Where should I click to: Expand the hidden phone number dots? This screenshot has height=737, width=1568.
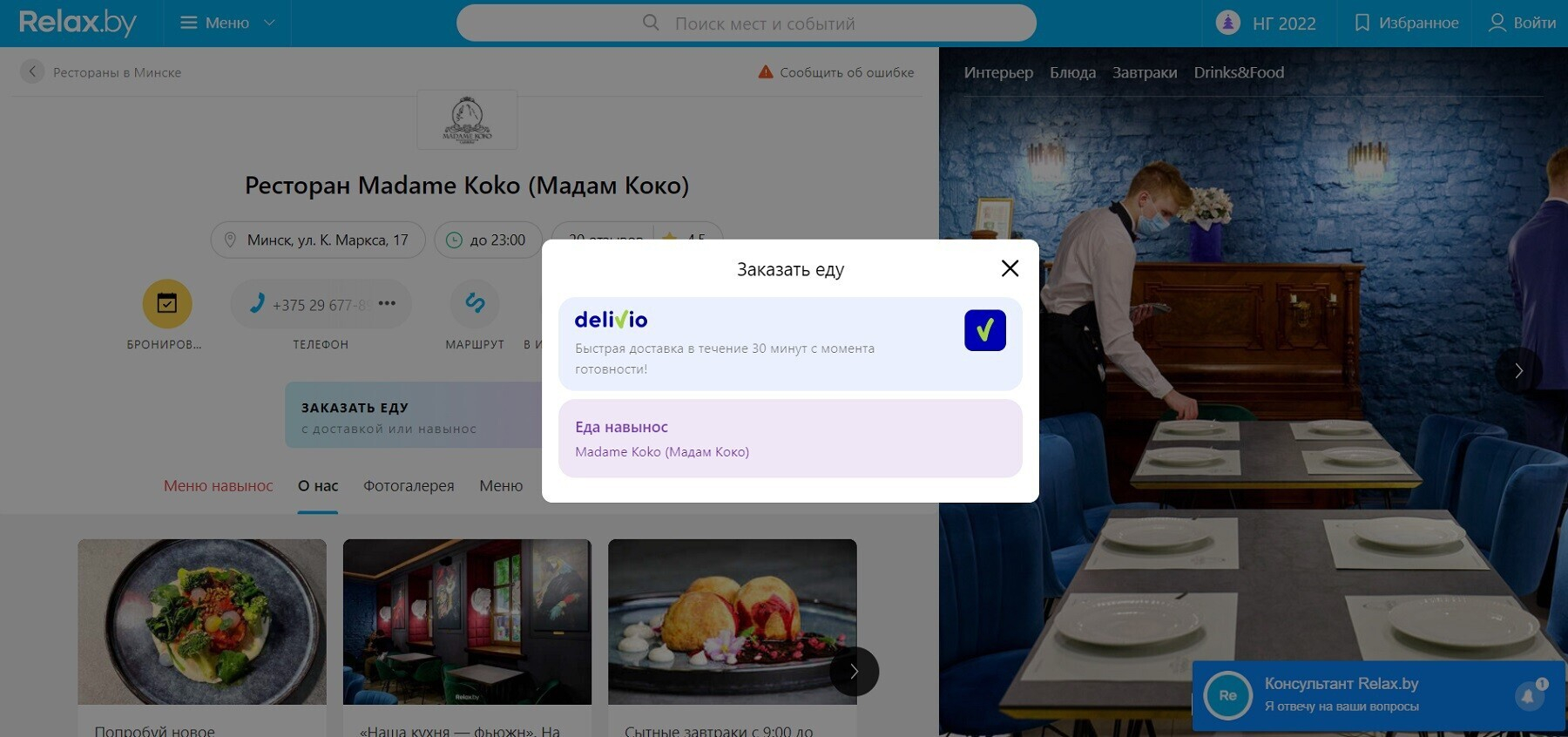click(388, 303)
